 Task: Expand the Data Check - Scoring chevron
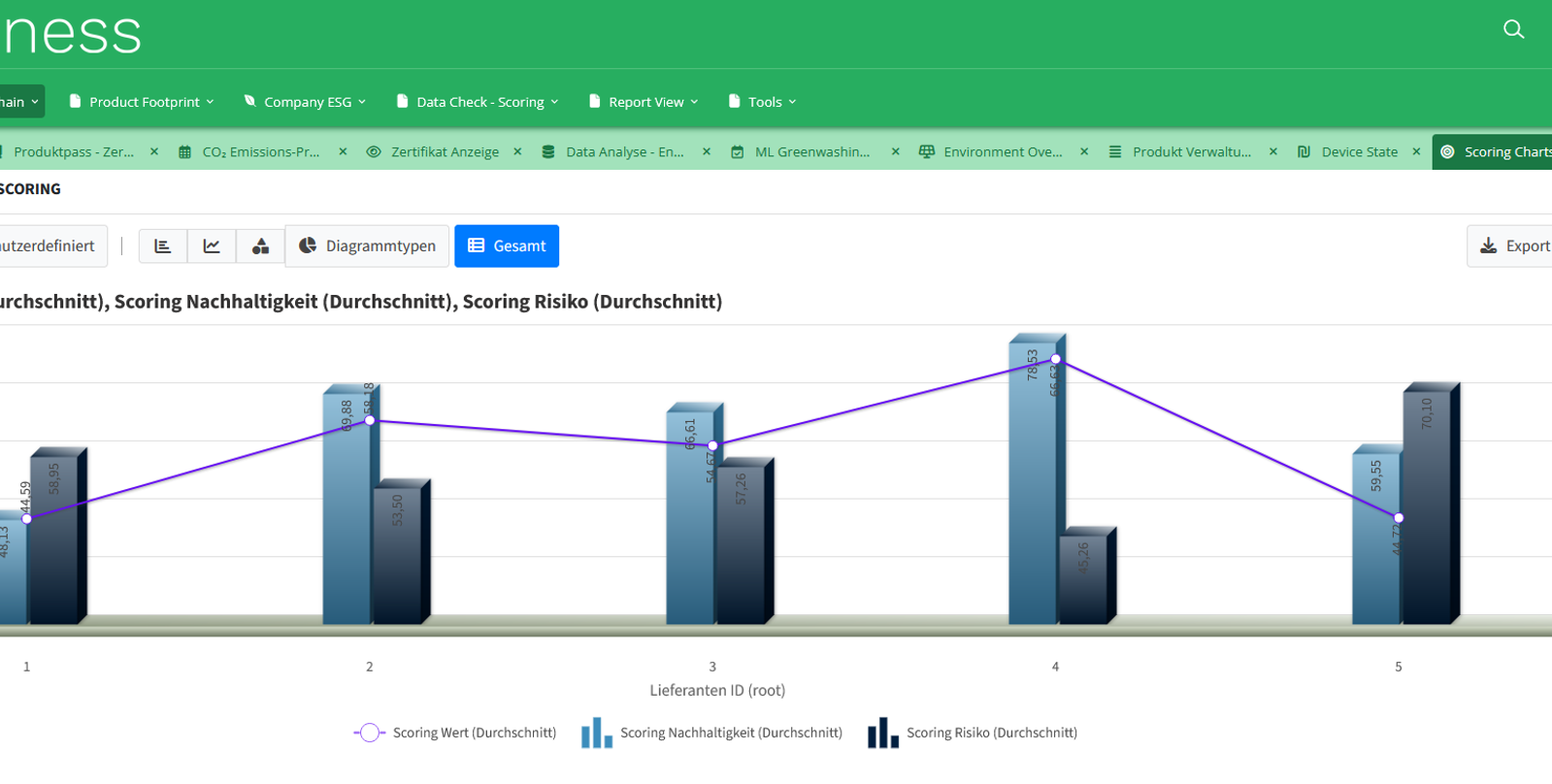click(554, 102)
